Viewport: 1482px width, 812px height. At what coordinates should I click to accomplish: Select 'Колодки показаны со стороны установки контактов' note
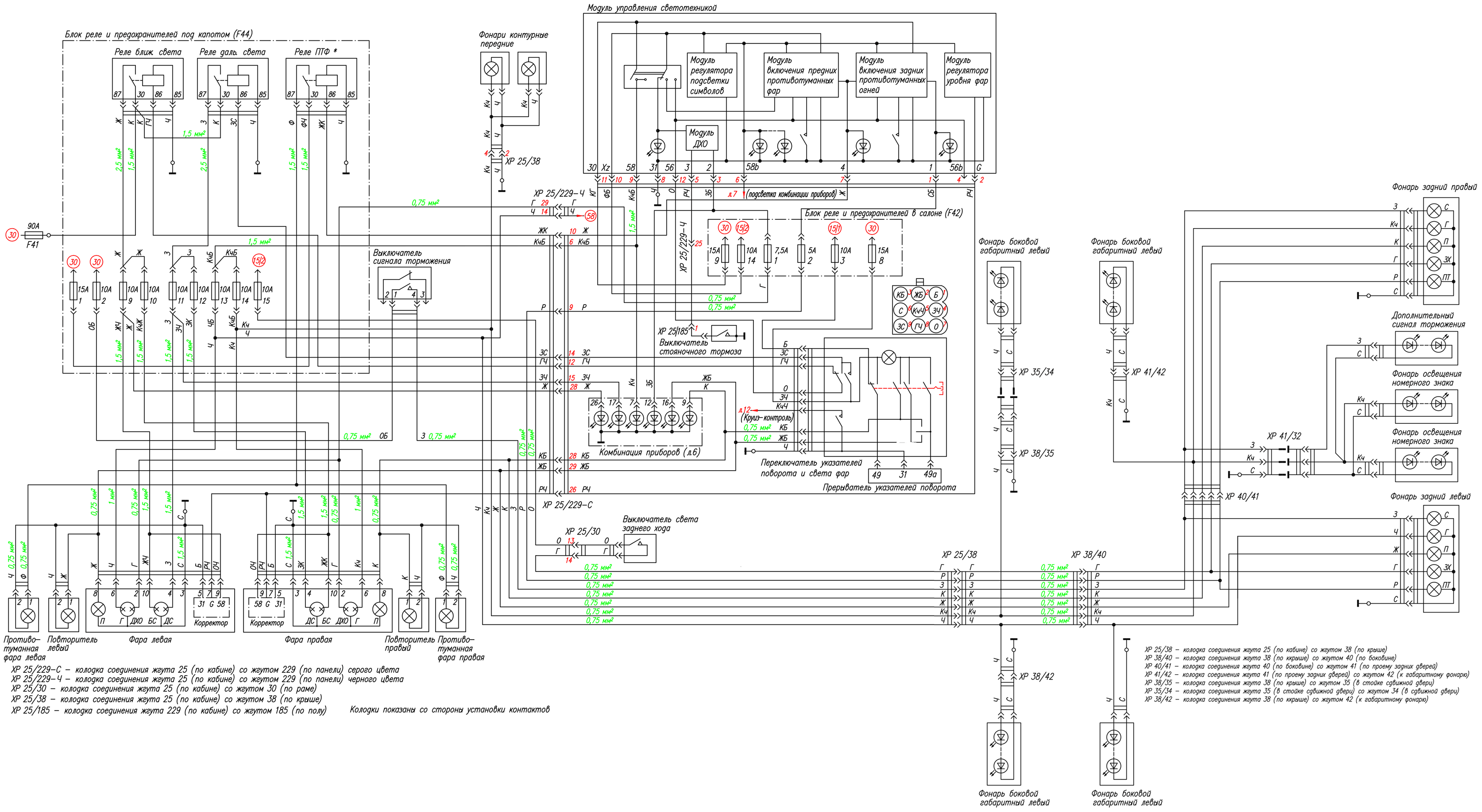click(x=450, y=710)
